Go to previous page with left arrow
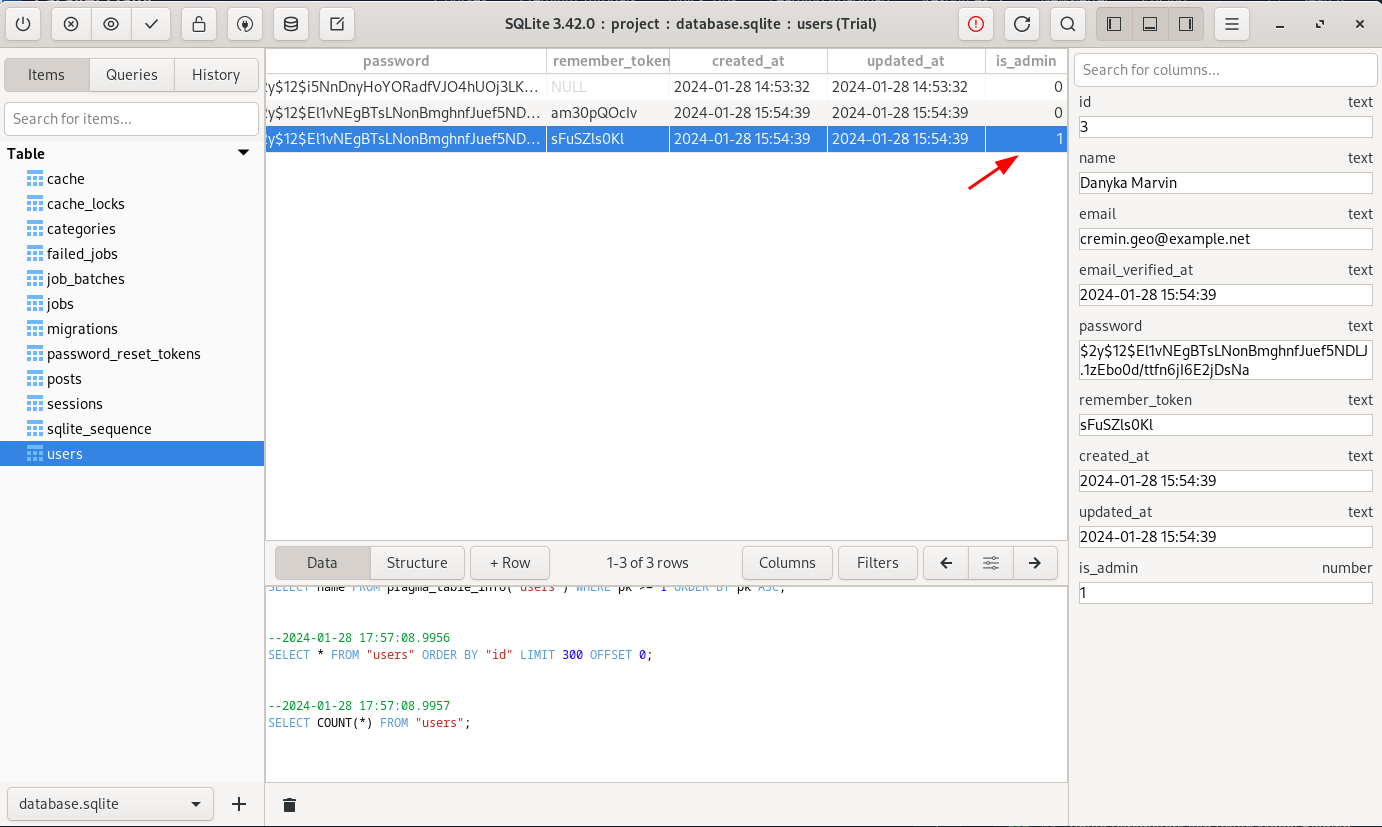The height and width of the screenshot is (827, 1382). click(x=946, y=563)
